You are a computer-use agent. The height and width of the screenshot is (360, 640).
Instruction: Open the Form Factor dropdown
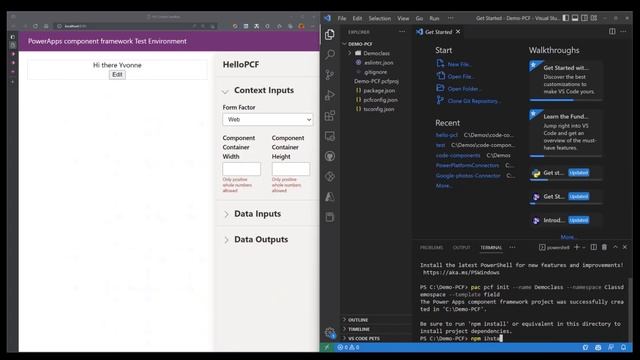pyautogui.click(x=268, y=119)
